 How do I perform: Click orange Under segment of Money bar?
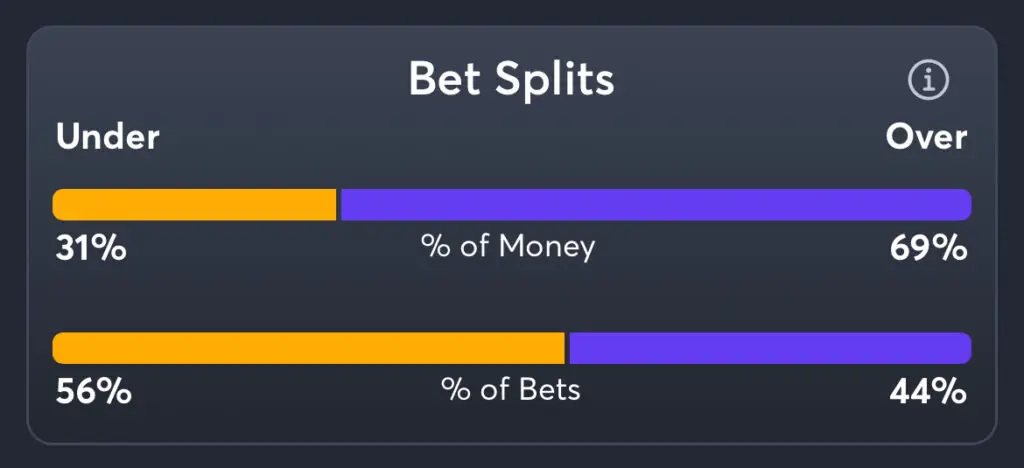click(194, 205)
